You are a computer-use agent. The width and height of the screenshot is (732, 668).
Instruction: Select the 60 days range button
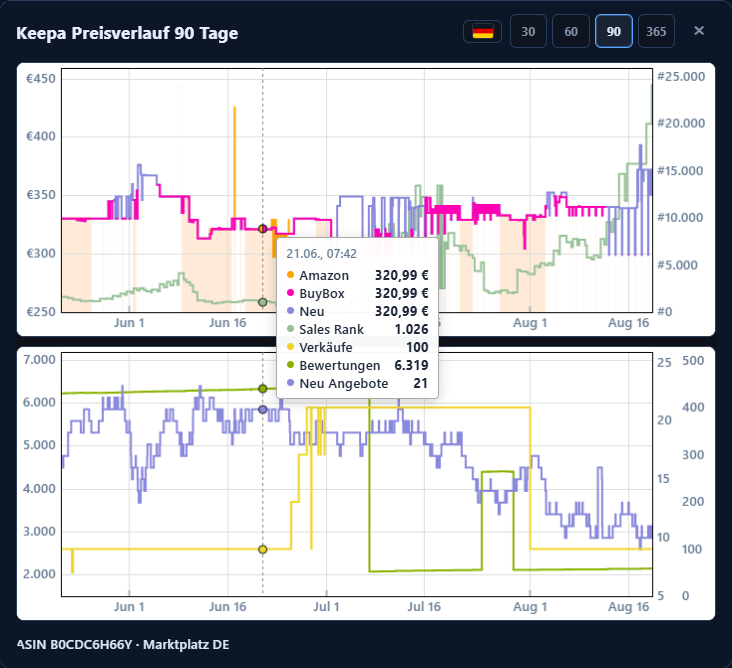(571, 31)
